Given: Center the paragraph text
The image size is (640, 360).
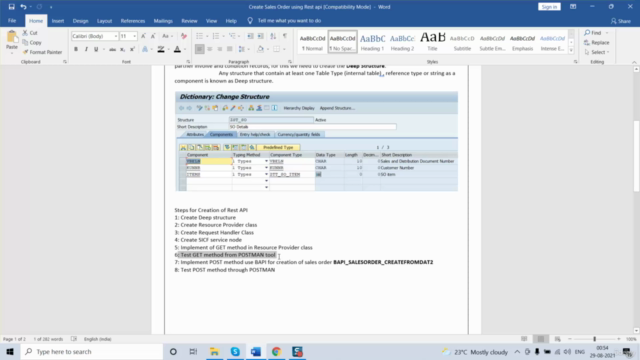Looking at the screenshot, I should click(209, 49).
